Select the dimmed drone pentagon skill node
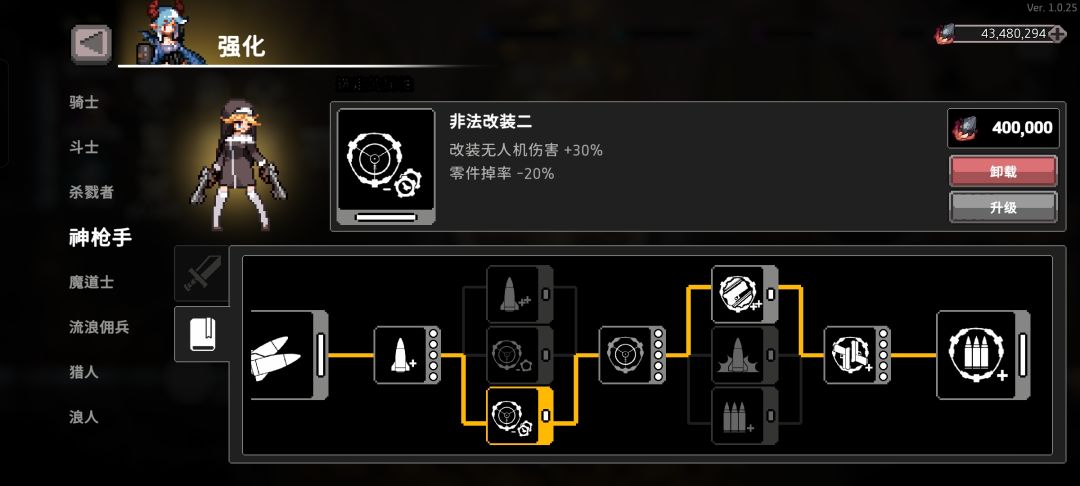 pos(520,355)
